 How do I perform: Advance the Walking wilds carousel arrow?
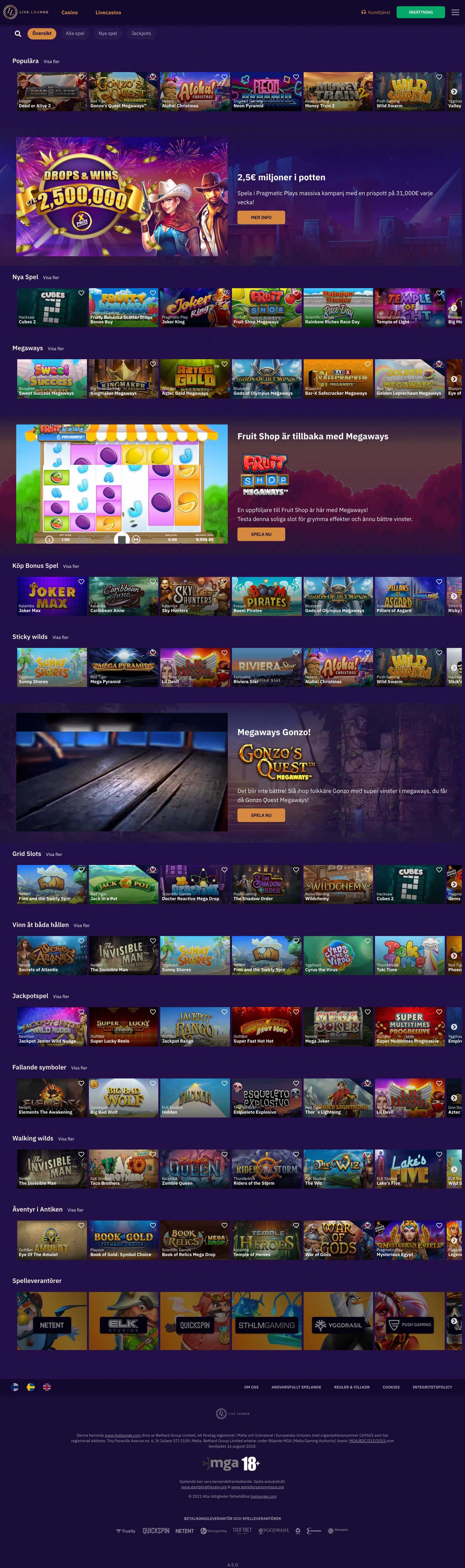[x=454, y=1169]
